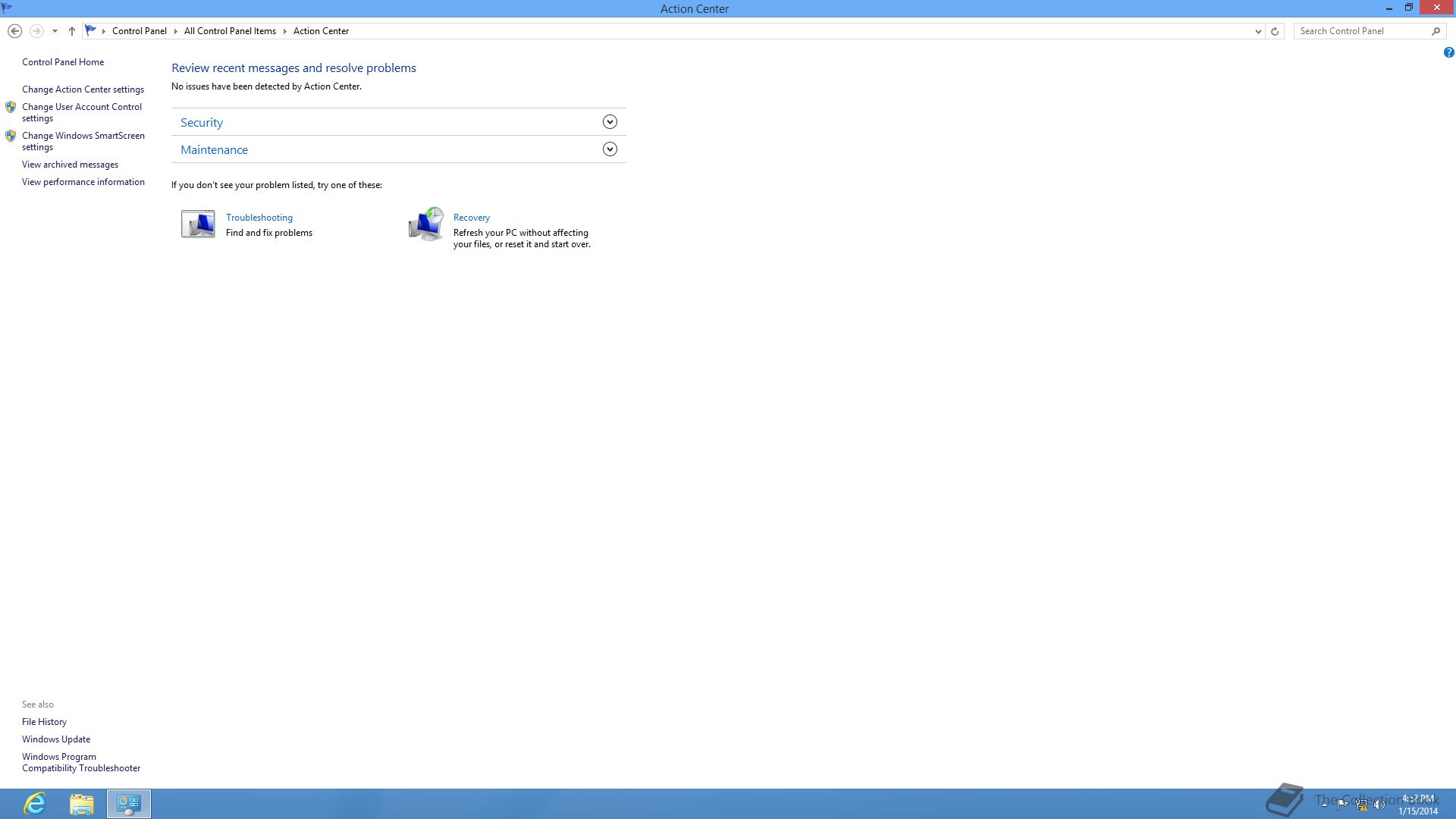This screenshot has width=1456, height=819.
Task: Select All Control Panel Items breadcrumb
Action: 230,31
